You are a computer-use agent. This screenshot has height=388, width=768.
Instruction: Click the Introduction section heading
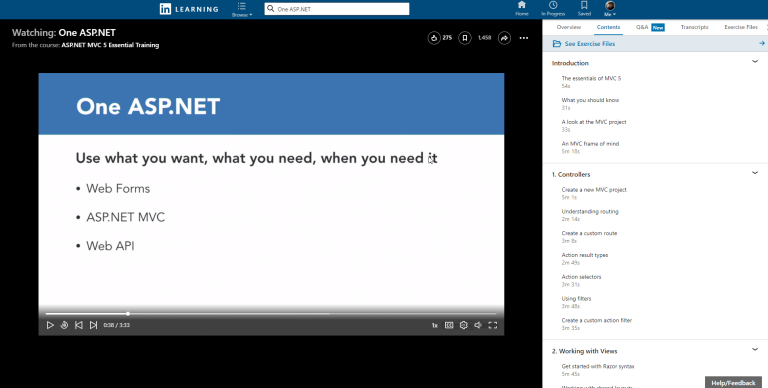(x=570, y=63)
